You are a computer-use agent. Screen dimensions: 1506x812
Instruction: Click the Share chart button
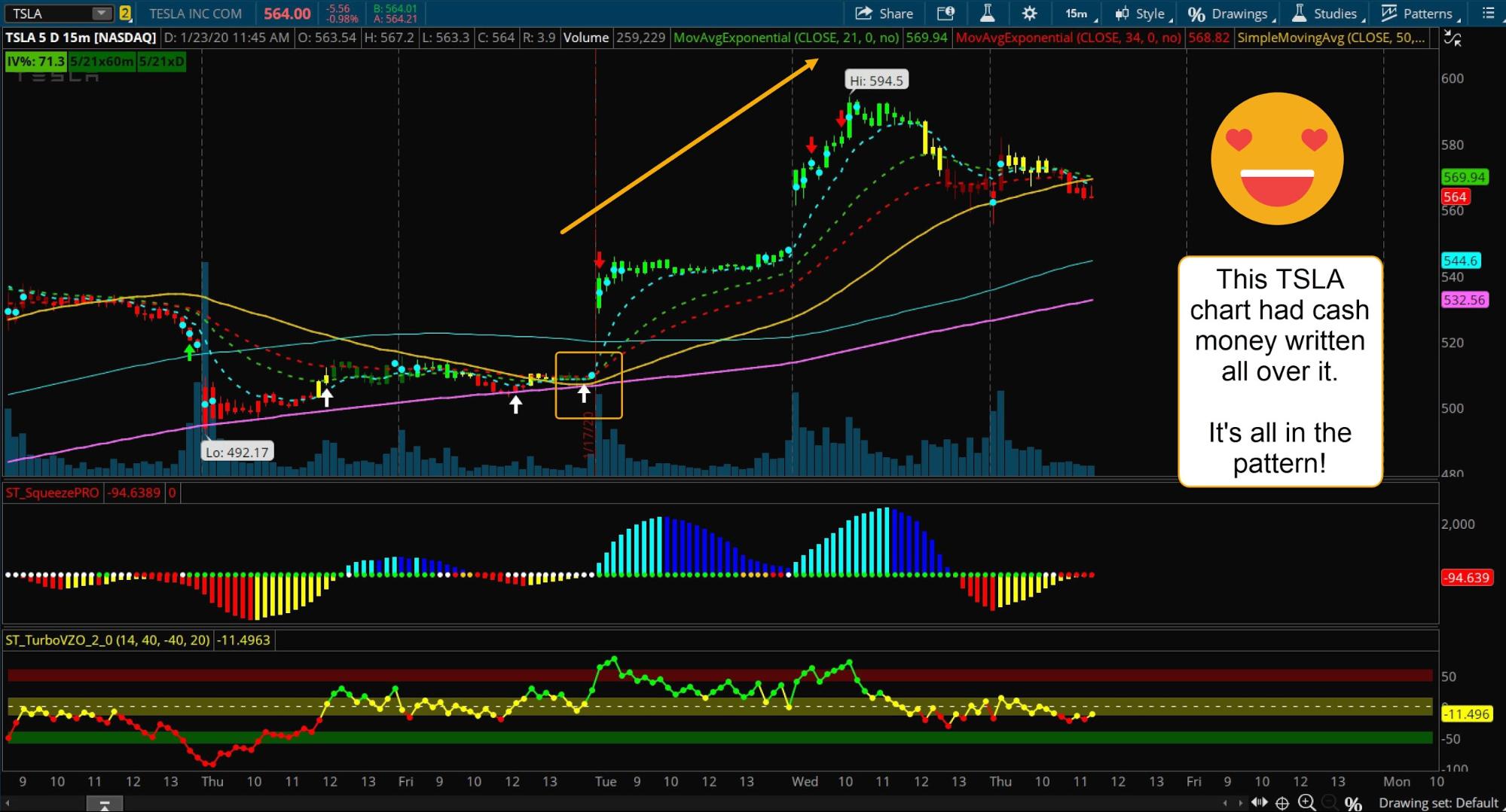(884, 14)
